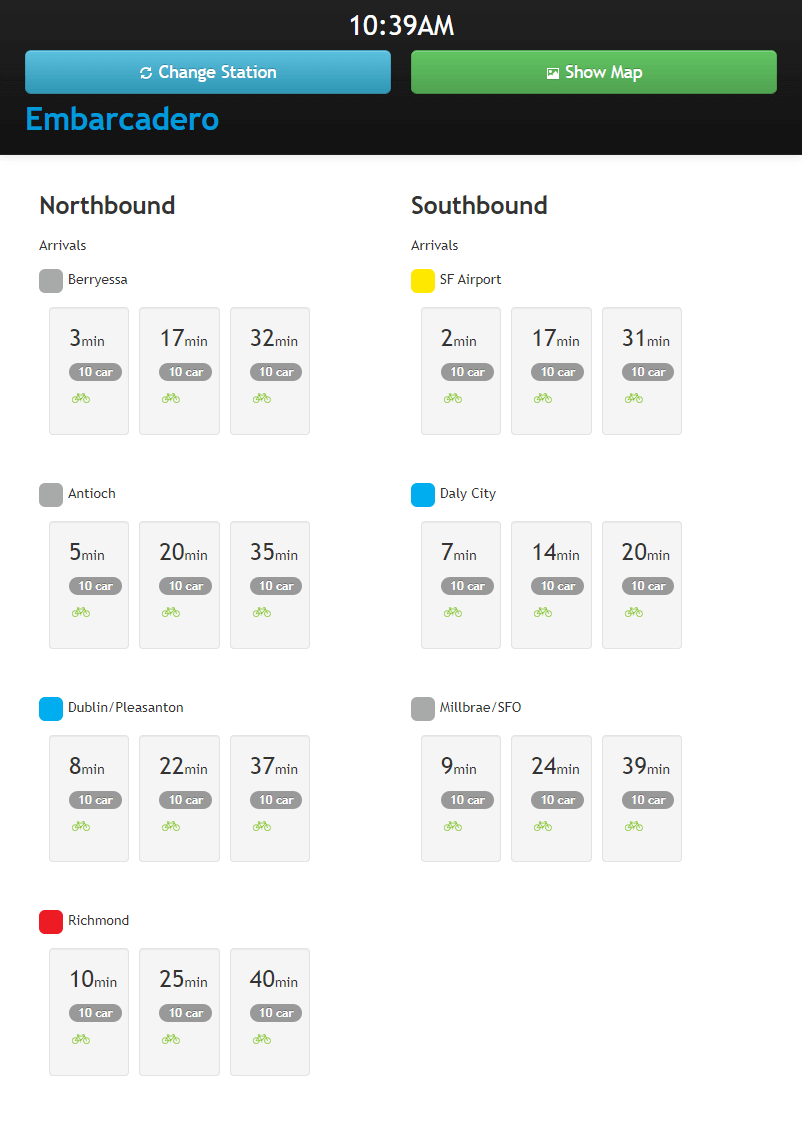Click the refresh icon in Change Station

[146, 73]
